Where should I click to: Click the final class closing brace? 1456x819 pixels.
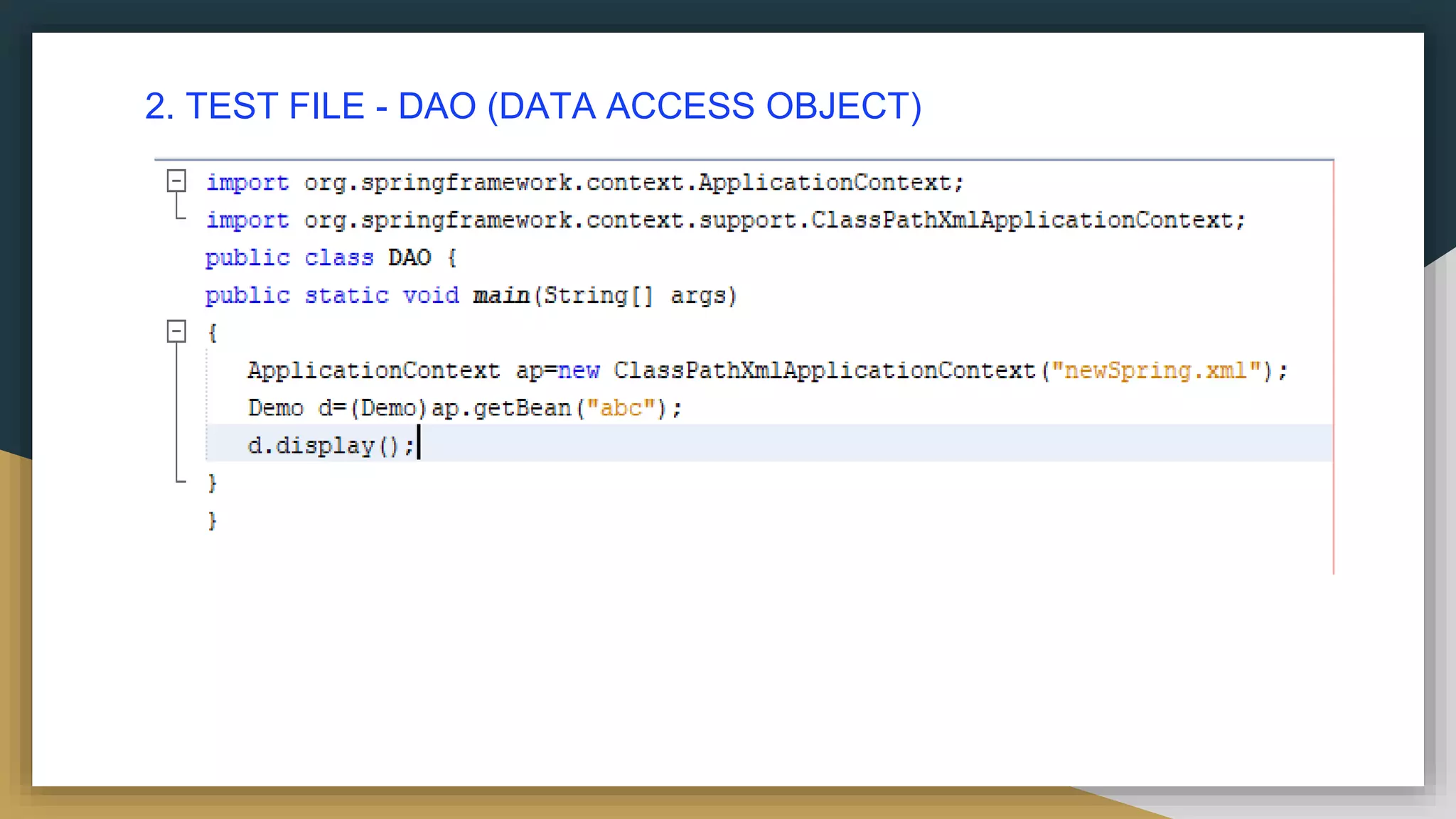coord(212,521)
